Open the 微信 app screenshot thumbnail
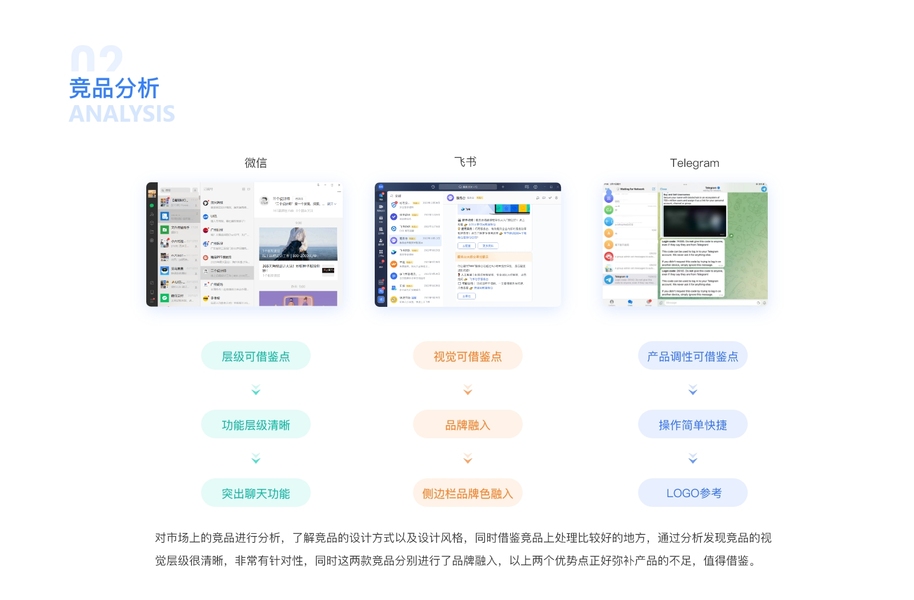The image size is (914, 600). (244, 244)
